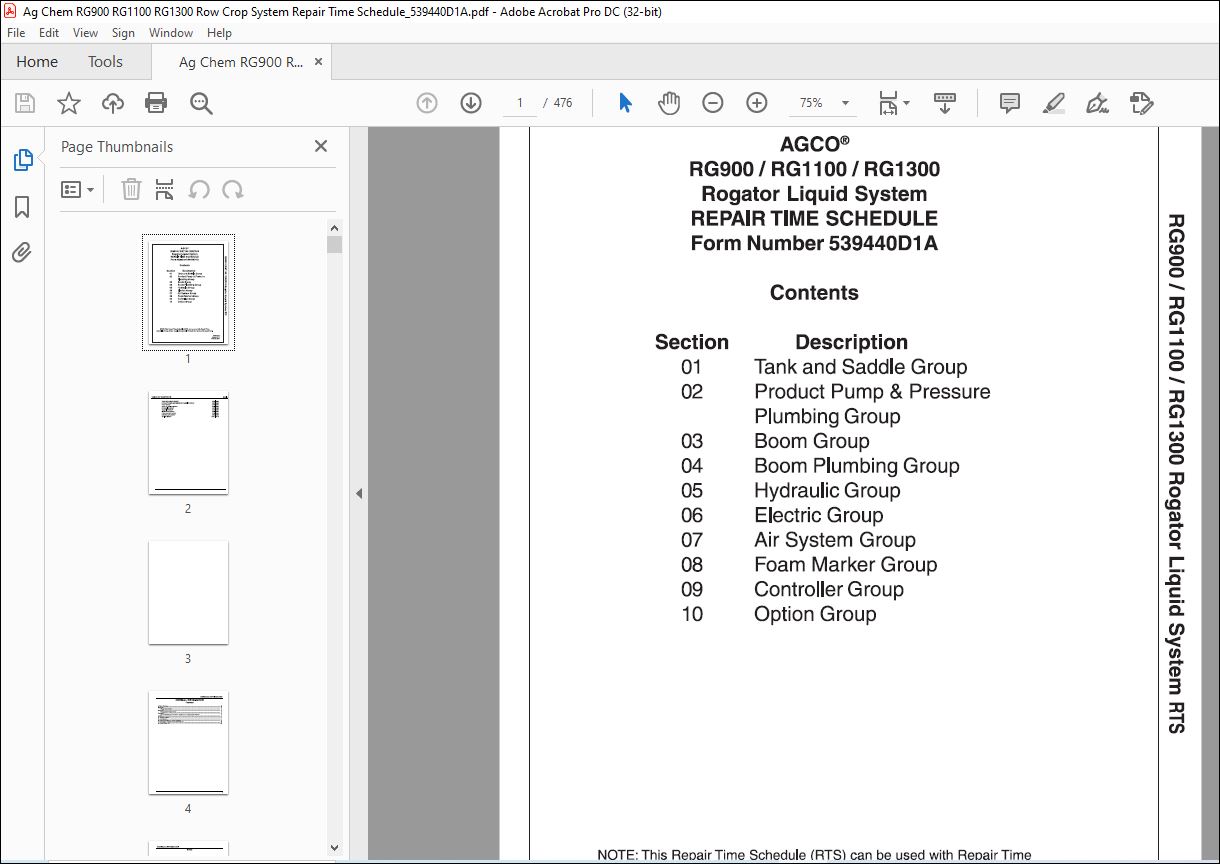The width and height of the screenshot is (1220, 864).
Task: Save the file with the floppy disk icon
Action: pyautogui.click(x=25, y=103)
